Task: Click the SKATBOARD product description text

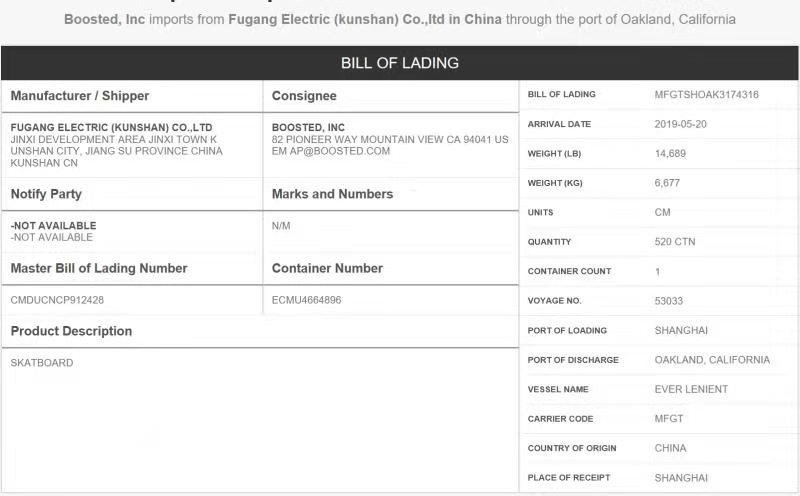Action: pyautogui.click(x=42, y=363)
